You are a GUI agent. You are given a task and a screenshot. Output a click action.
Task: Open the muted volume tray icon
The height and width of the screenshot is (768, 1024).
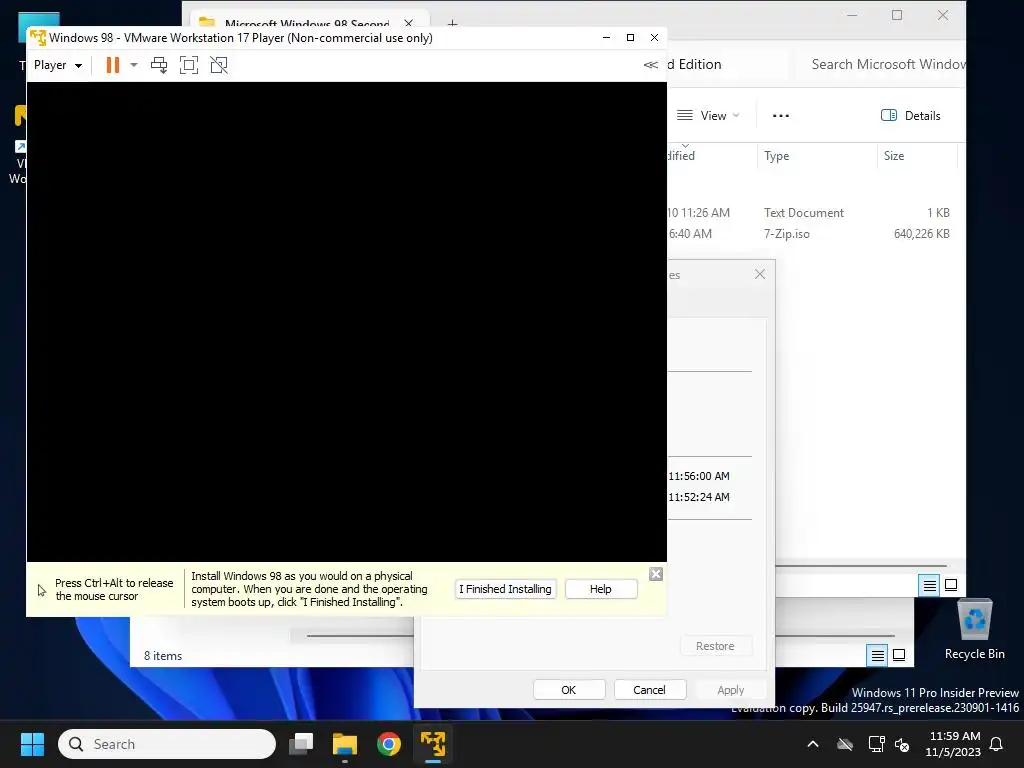902,744
